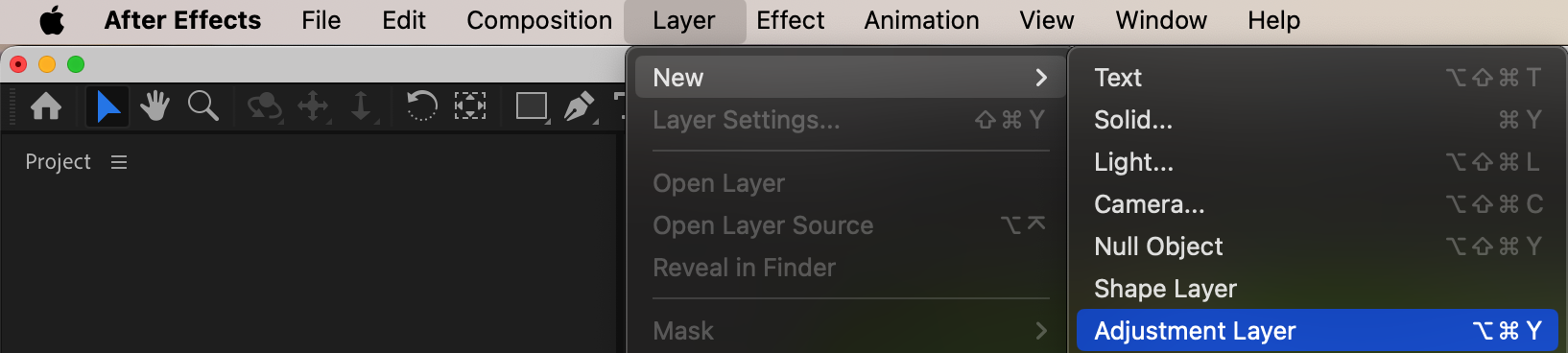Screen dimensions: 1568x353
Task: Select the Pen tool
Action: pyautogui.click(x=580, y=106)
